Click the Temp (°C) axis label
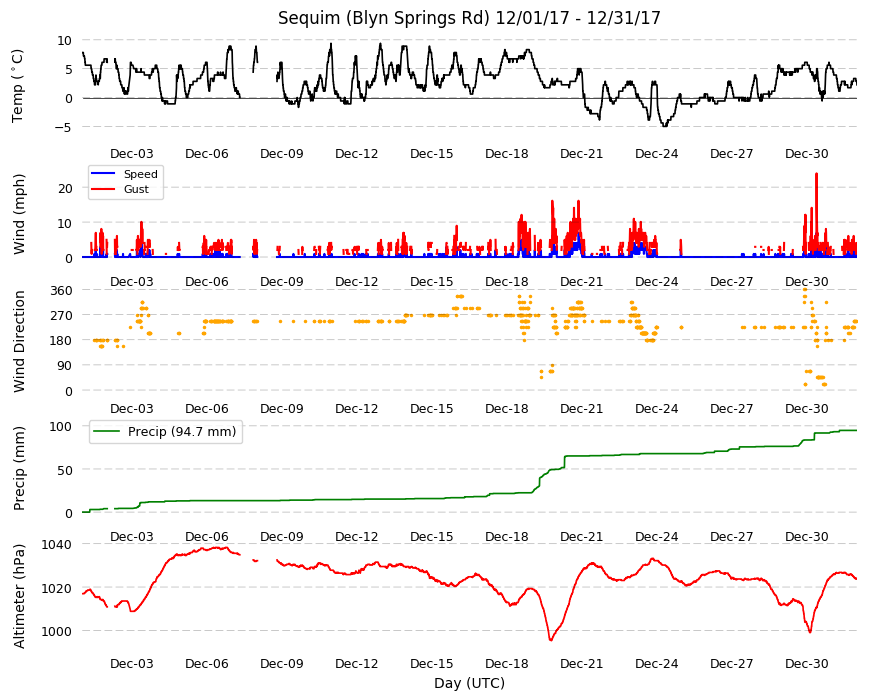Viewport: 870px width, 700px height. 18,85
